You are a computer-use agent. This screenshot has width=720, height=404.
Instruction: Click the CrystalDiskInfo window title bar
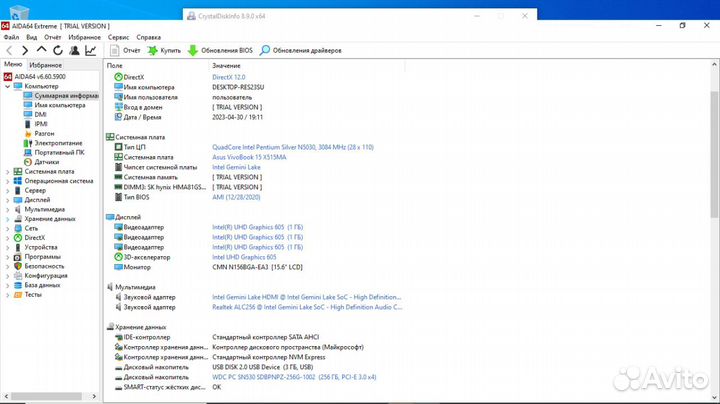[360, 16]
